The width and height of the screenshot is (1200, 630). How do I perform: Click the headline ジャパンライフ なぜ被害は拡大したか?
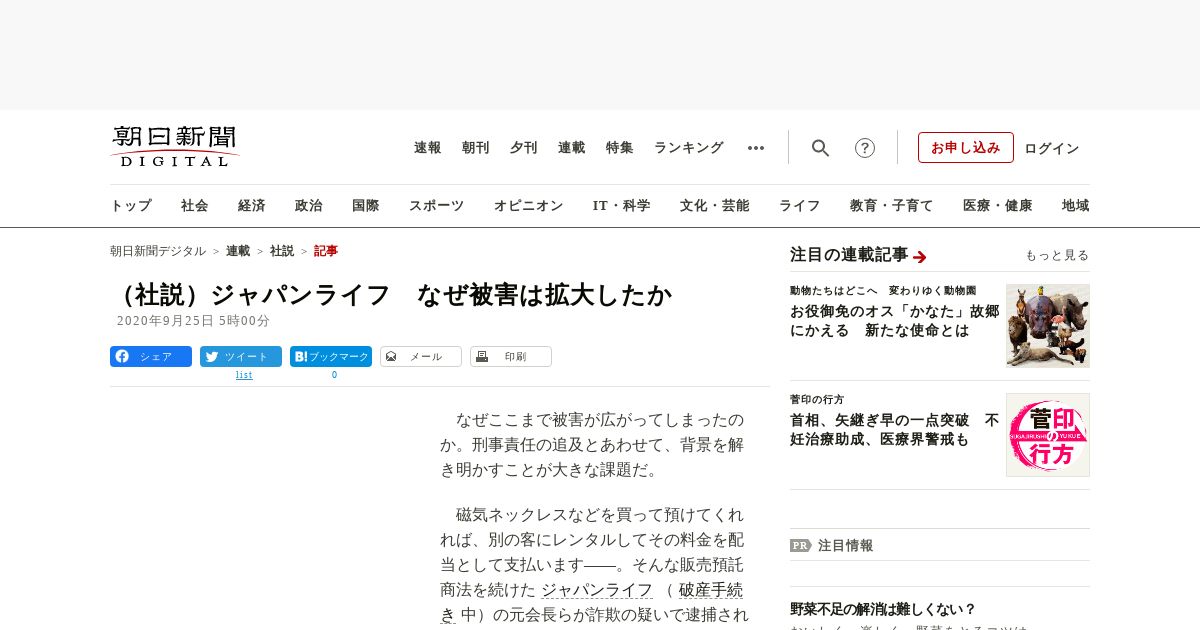click(x=392, y=295)
